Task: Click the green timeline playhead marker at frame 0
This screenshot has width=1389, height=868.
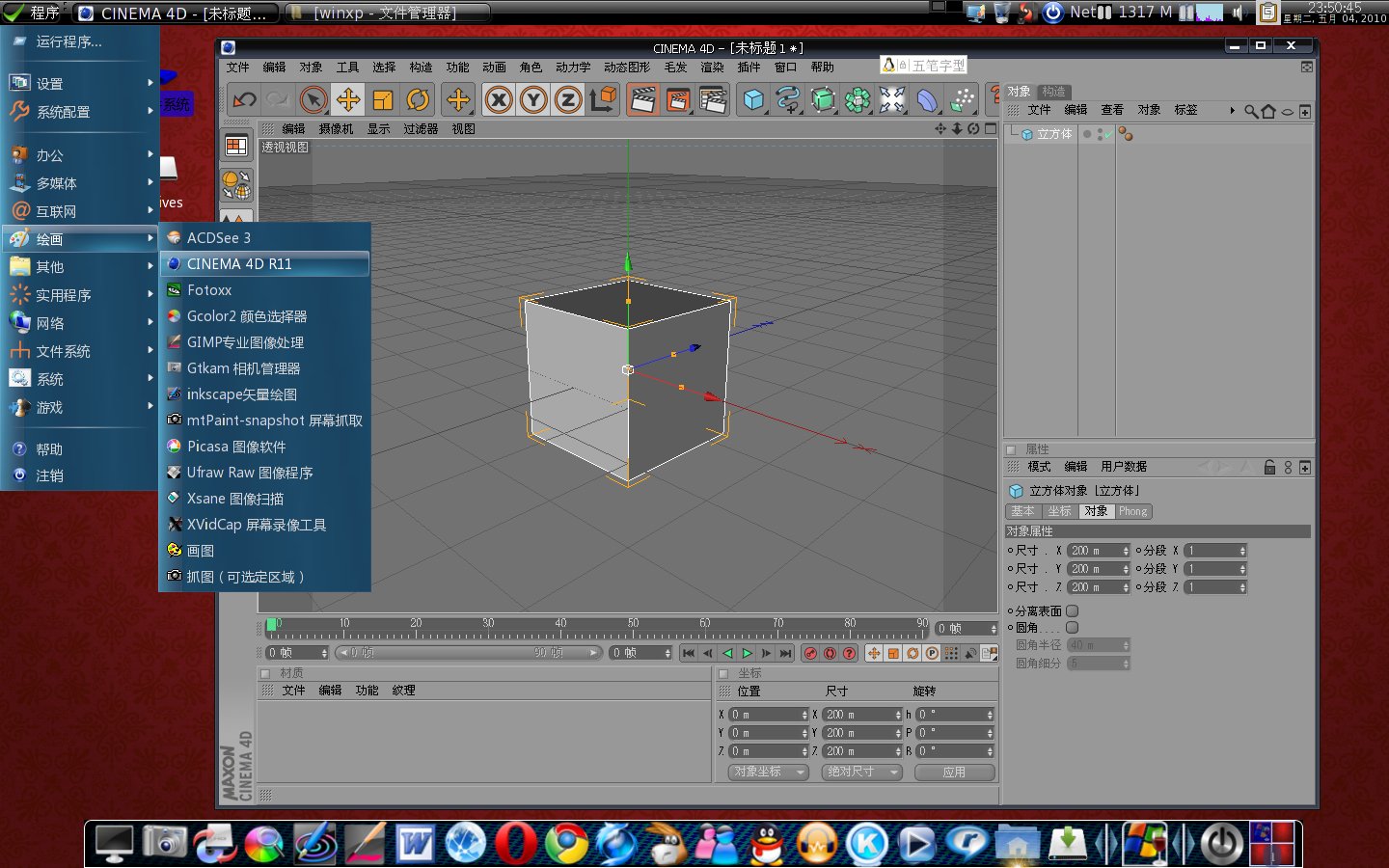Action: point(272,625)
